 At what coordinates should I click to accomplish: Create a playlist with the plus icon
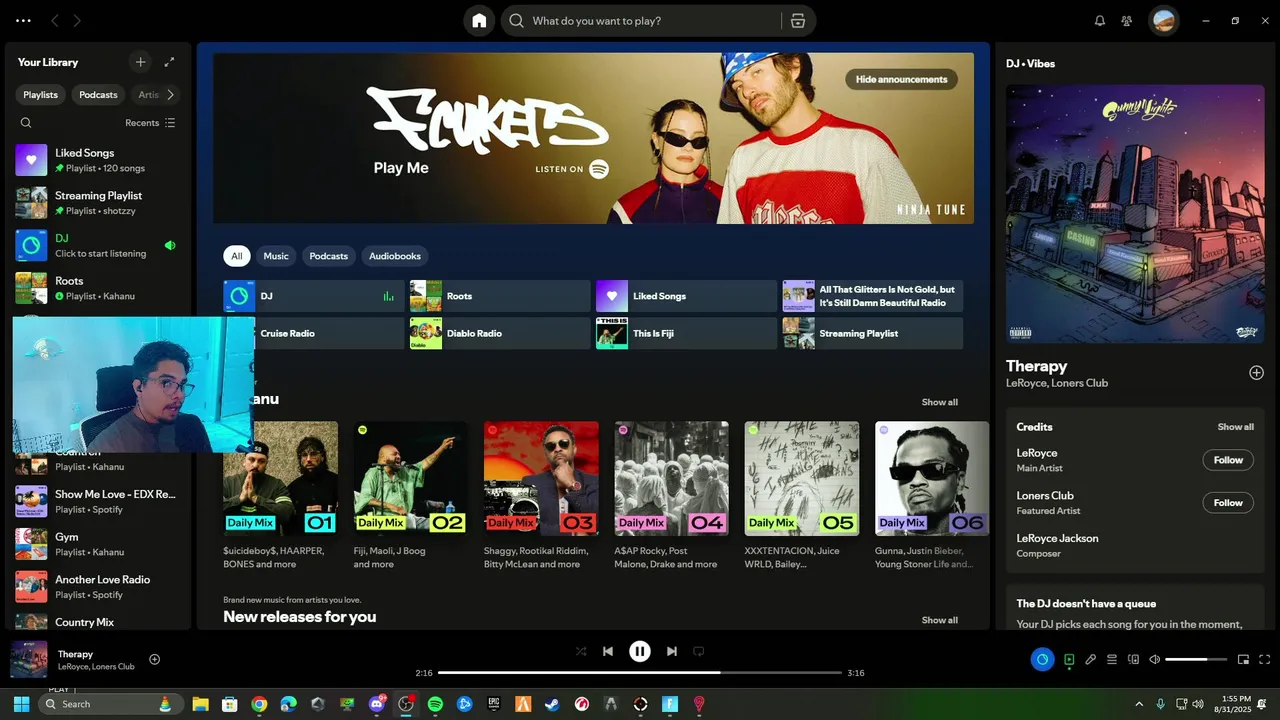click(x=140, y=62)
